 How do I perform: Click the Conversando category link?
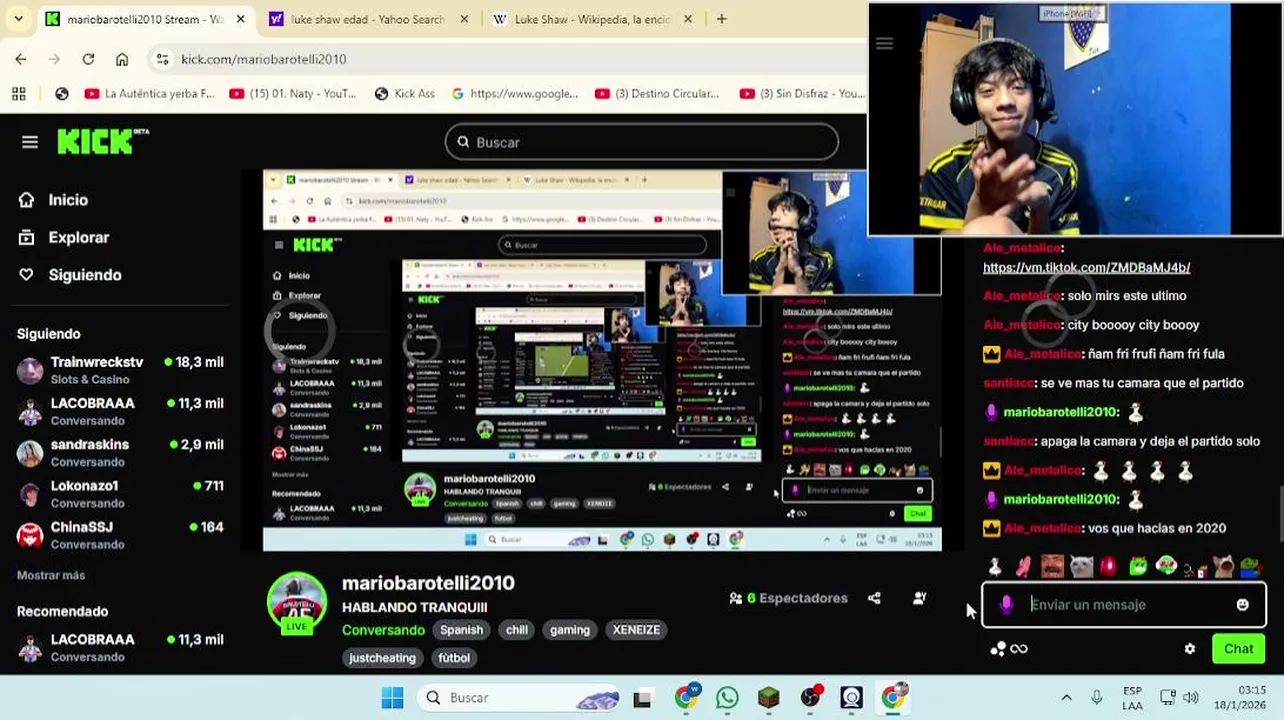(x=383, y=630)
